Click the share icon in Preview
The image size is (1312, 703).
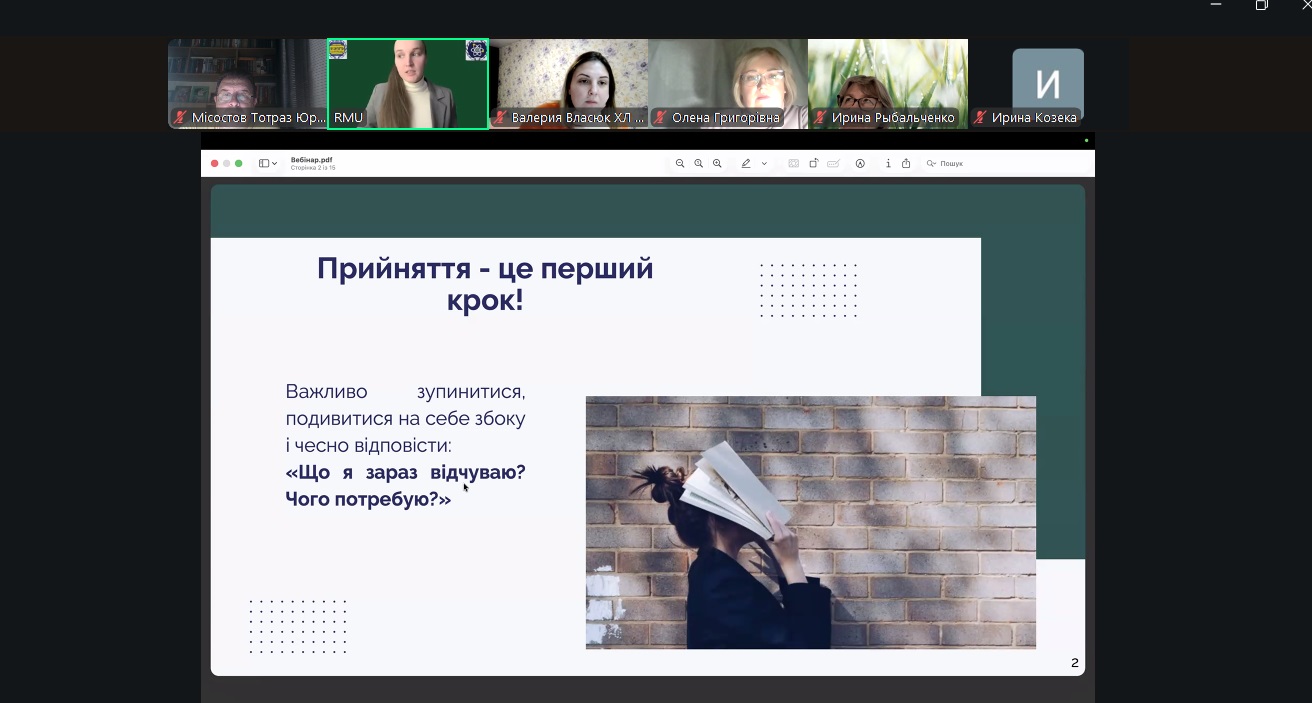906,163
